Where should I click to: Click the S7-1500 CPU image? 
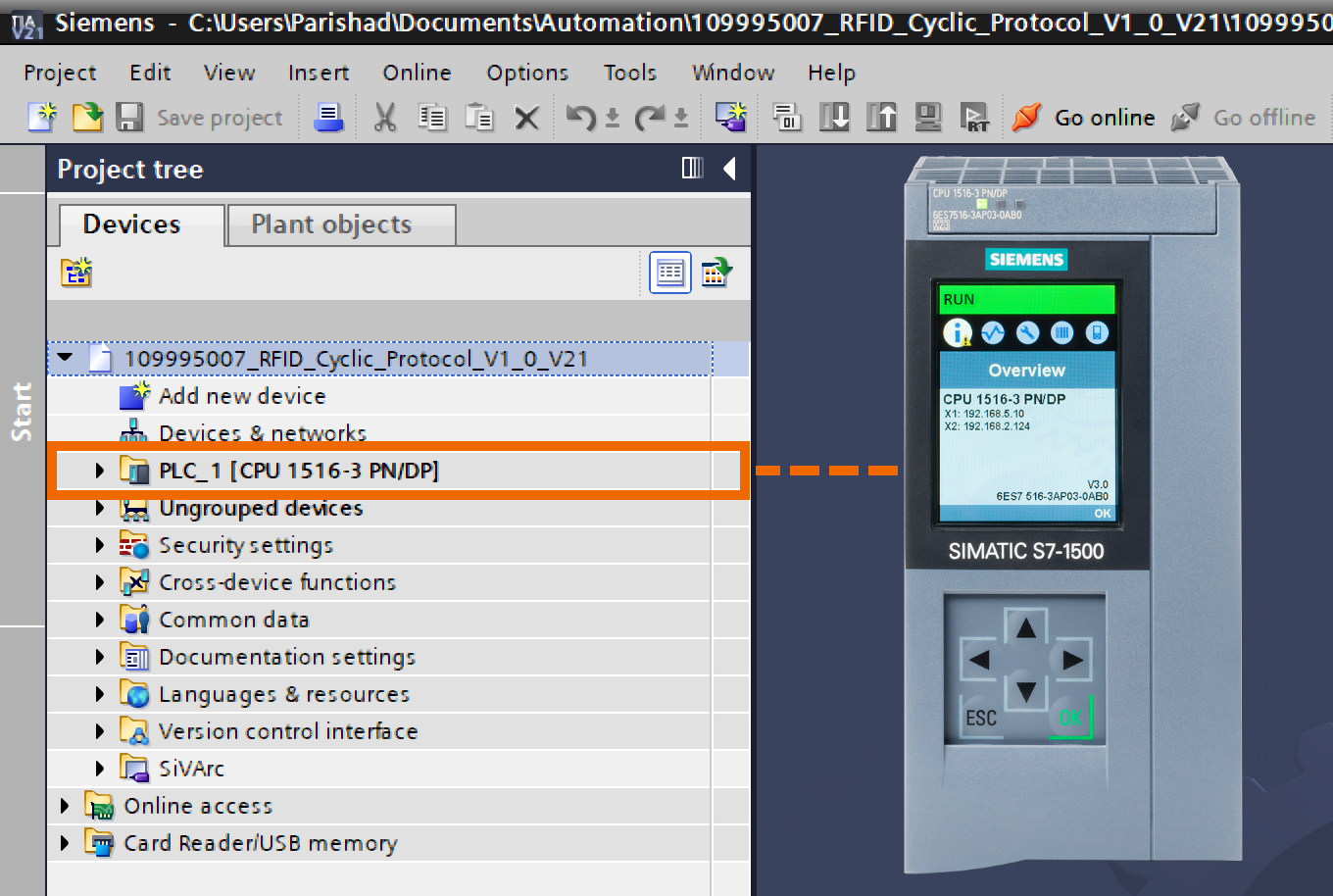point(1071,514)
